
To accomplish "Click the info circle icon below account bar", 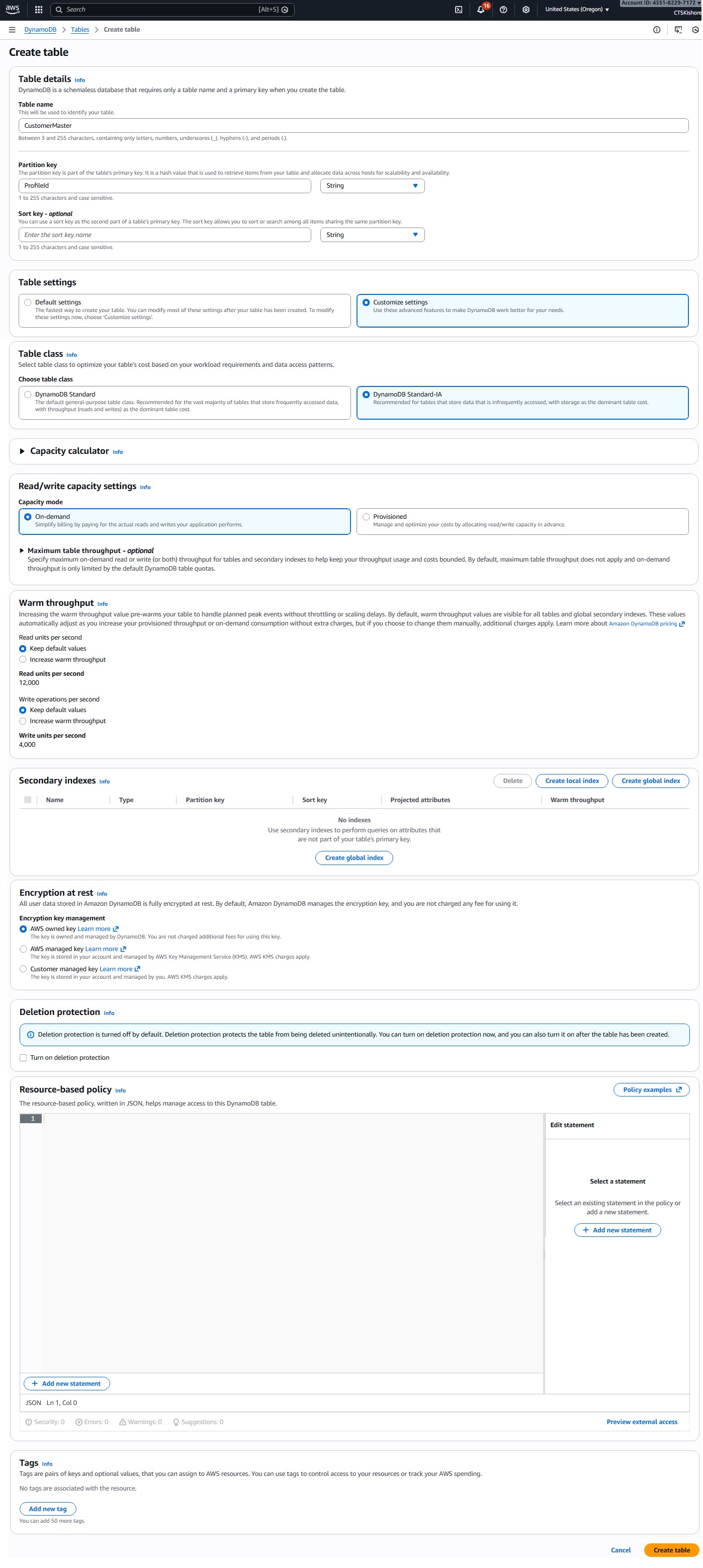I will coord(657,30).
